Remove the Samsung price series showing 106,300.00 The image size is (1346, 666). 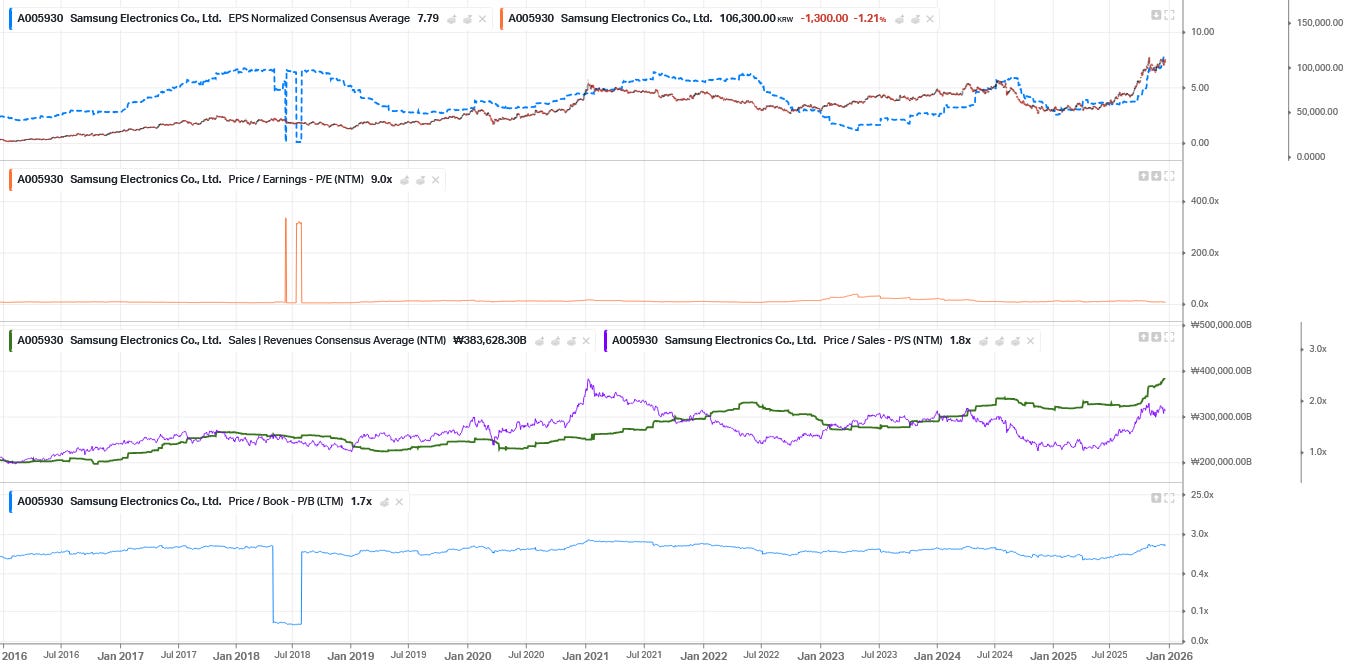(929, 19)
